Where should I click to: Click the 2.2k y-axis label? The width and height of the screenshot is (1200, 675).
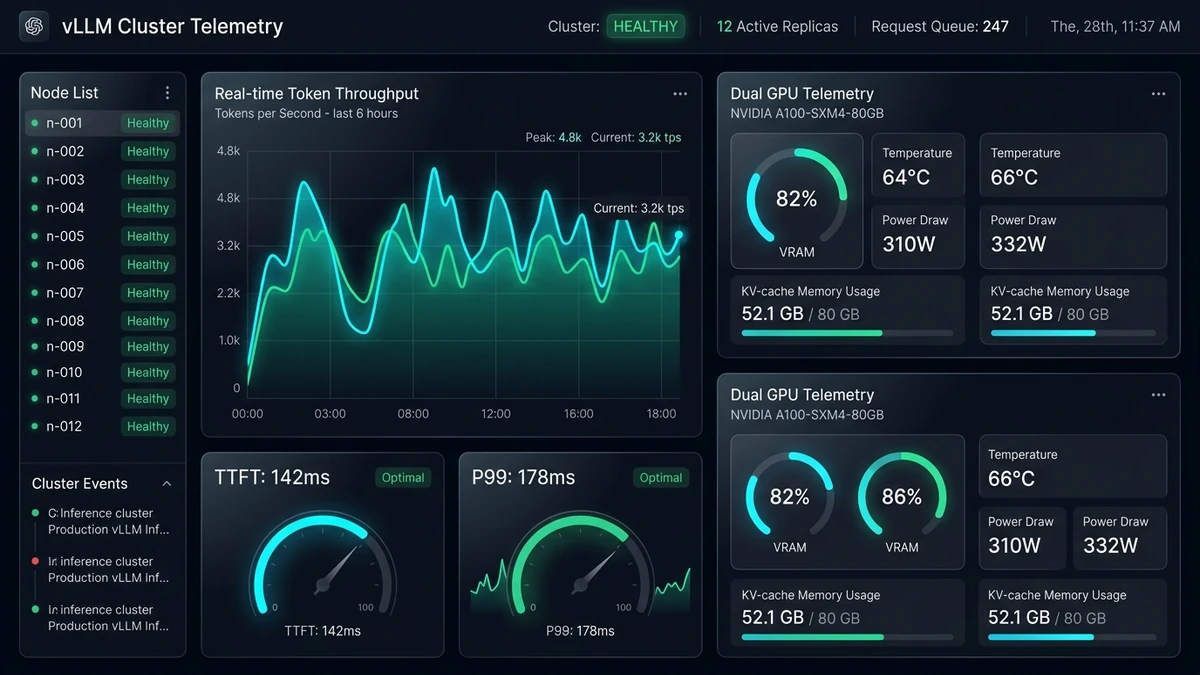coord(229,293)
